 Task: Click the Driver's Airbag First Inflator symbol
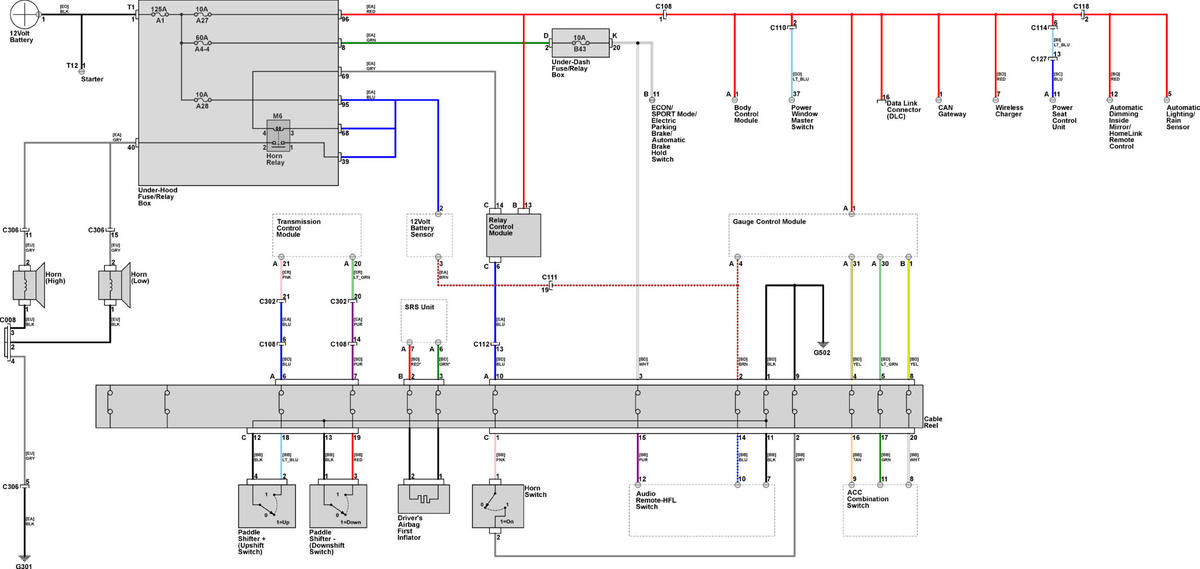[426, 498]
